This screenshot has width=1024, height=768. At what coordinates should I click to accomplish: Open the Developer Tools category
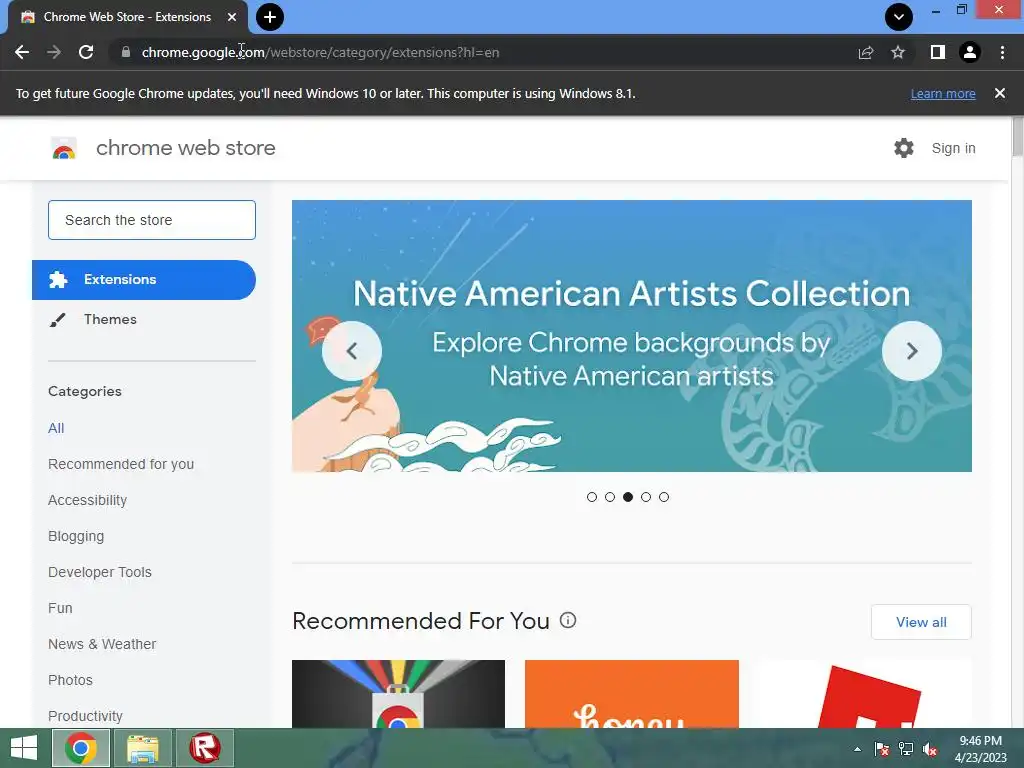[x=100, y=572]
